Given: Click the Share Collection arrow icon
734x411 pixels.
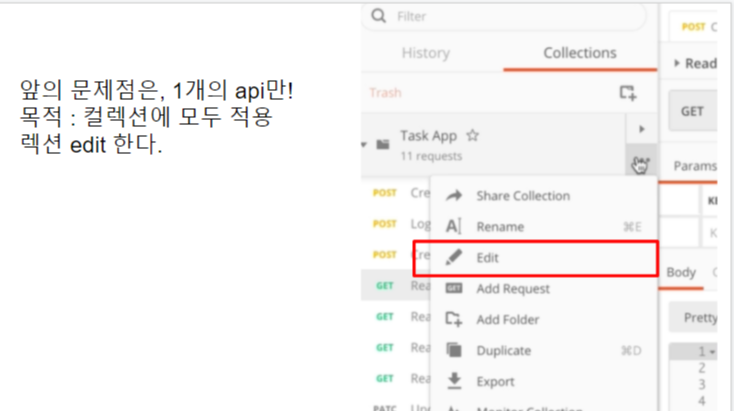Looking at the screenshot, I should (x=454, y=196).
